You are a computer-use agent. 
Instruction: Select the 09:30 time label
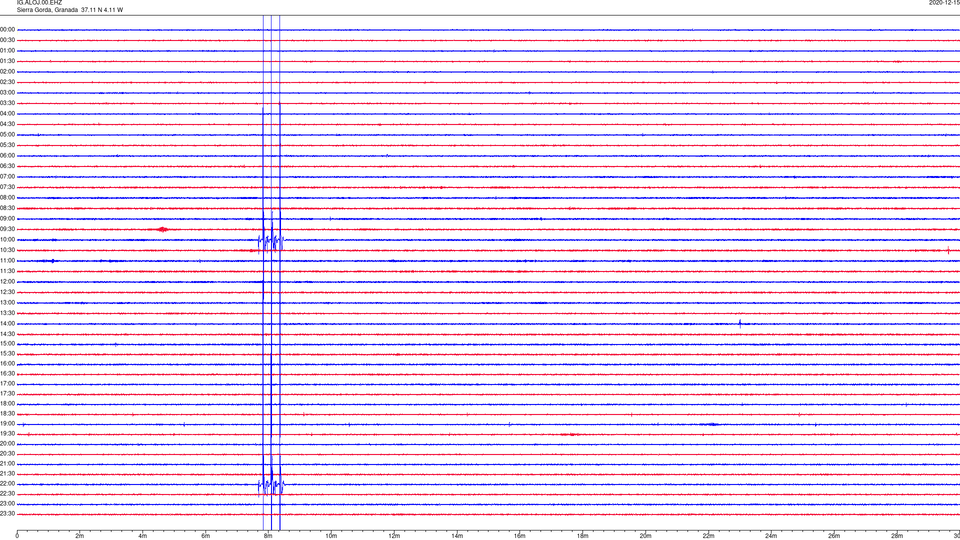click(7, 229)
